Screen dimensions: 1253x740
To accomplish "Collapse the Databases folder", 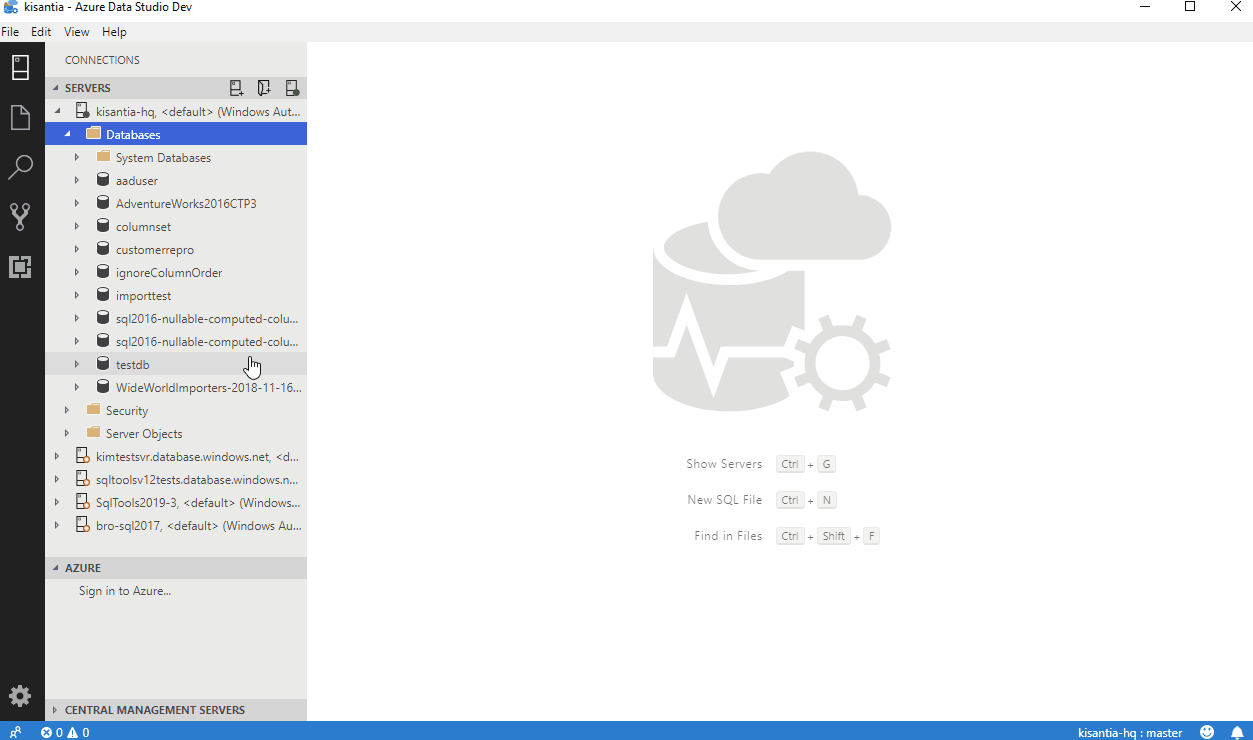I will click(68, 134).
